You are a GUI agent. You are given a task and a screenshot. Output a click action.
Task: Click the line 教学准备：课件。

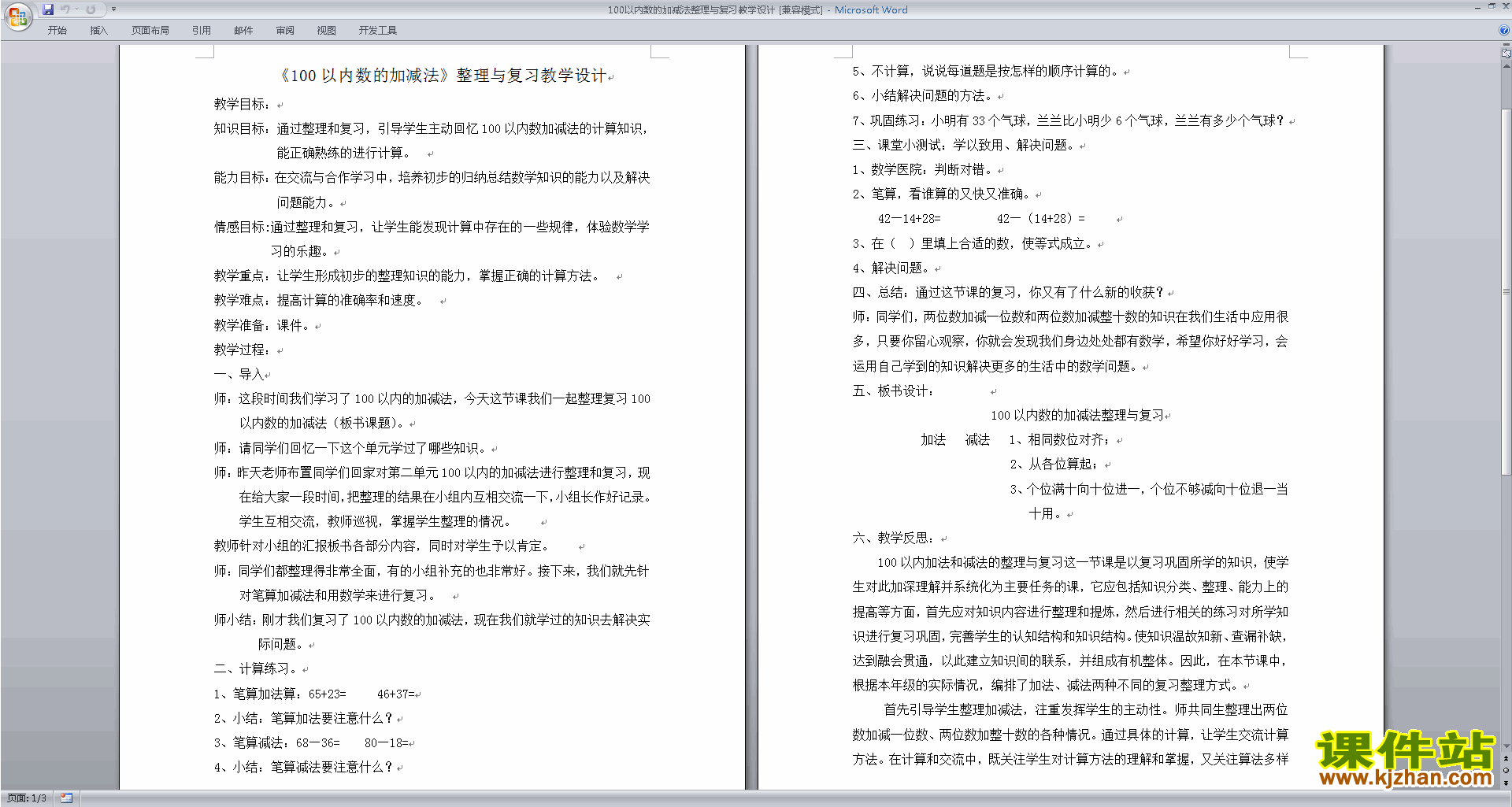263,325
